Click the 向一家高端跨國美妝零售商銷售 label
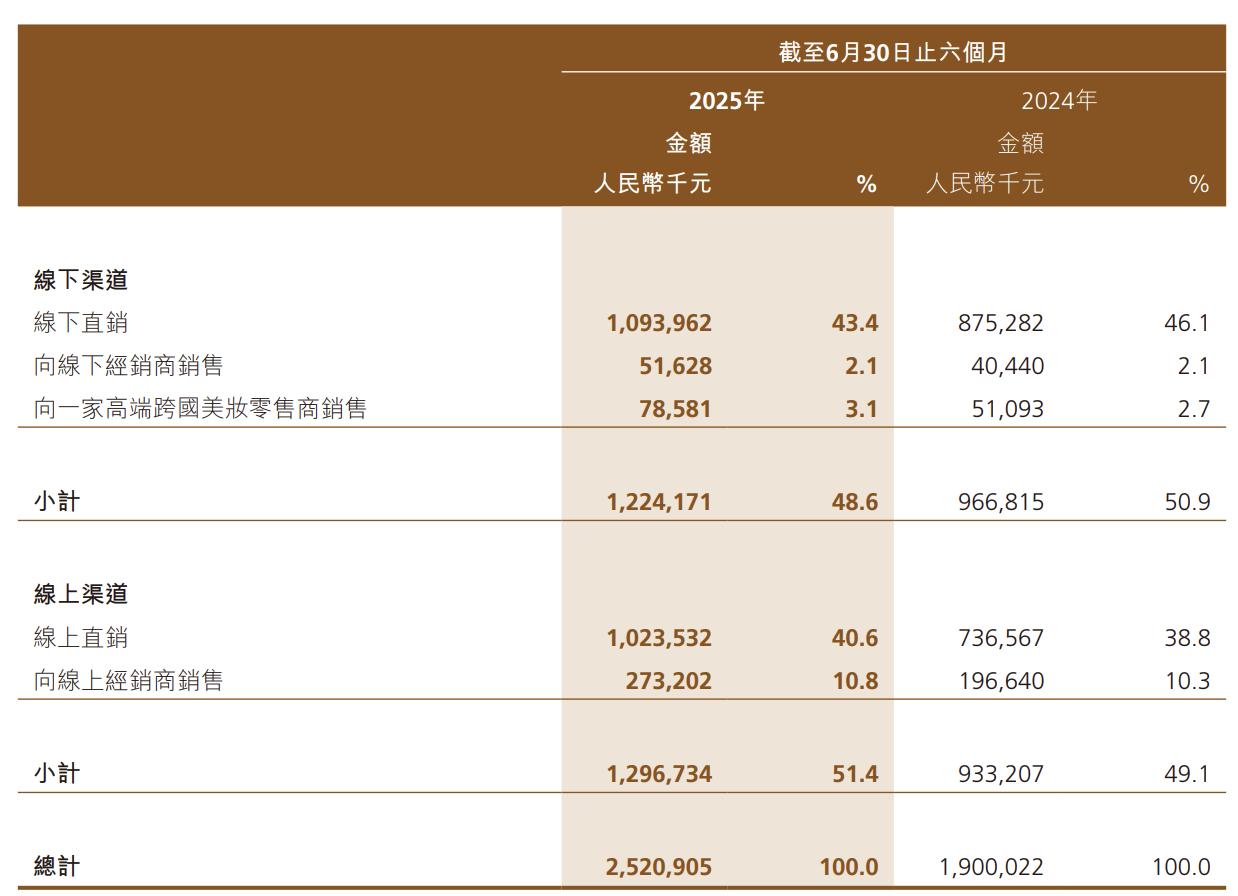This screenshot has height=896, width=1238. [200, 408]
